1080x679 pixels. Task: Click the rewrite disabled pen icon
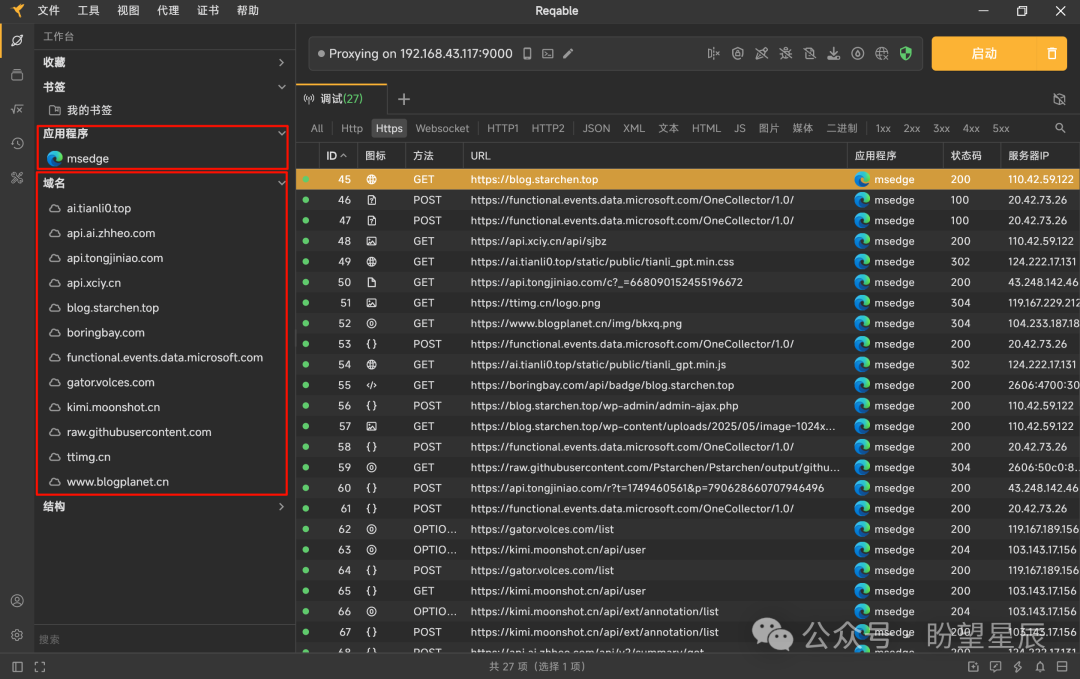click(x=762, y=54)
